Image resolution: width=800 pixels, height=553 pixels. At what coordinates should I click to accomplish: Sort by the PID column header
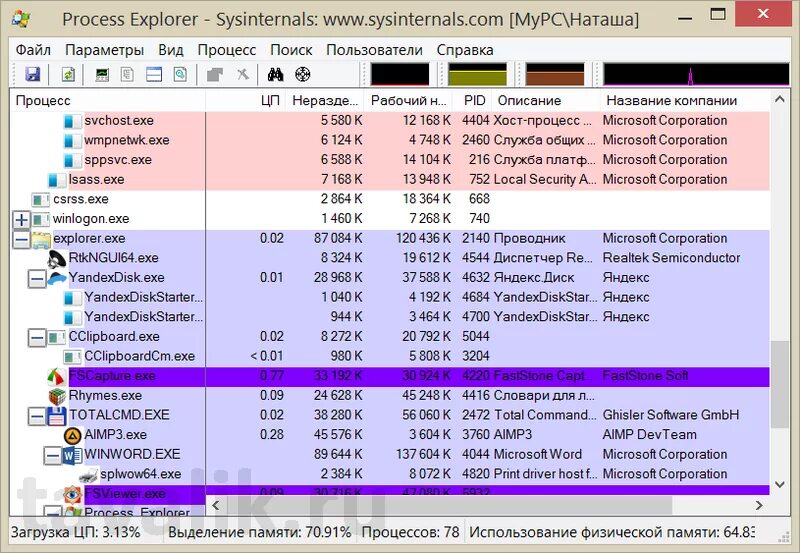click(472, 100)
